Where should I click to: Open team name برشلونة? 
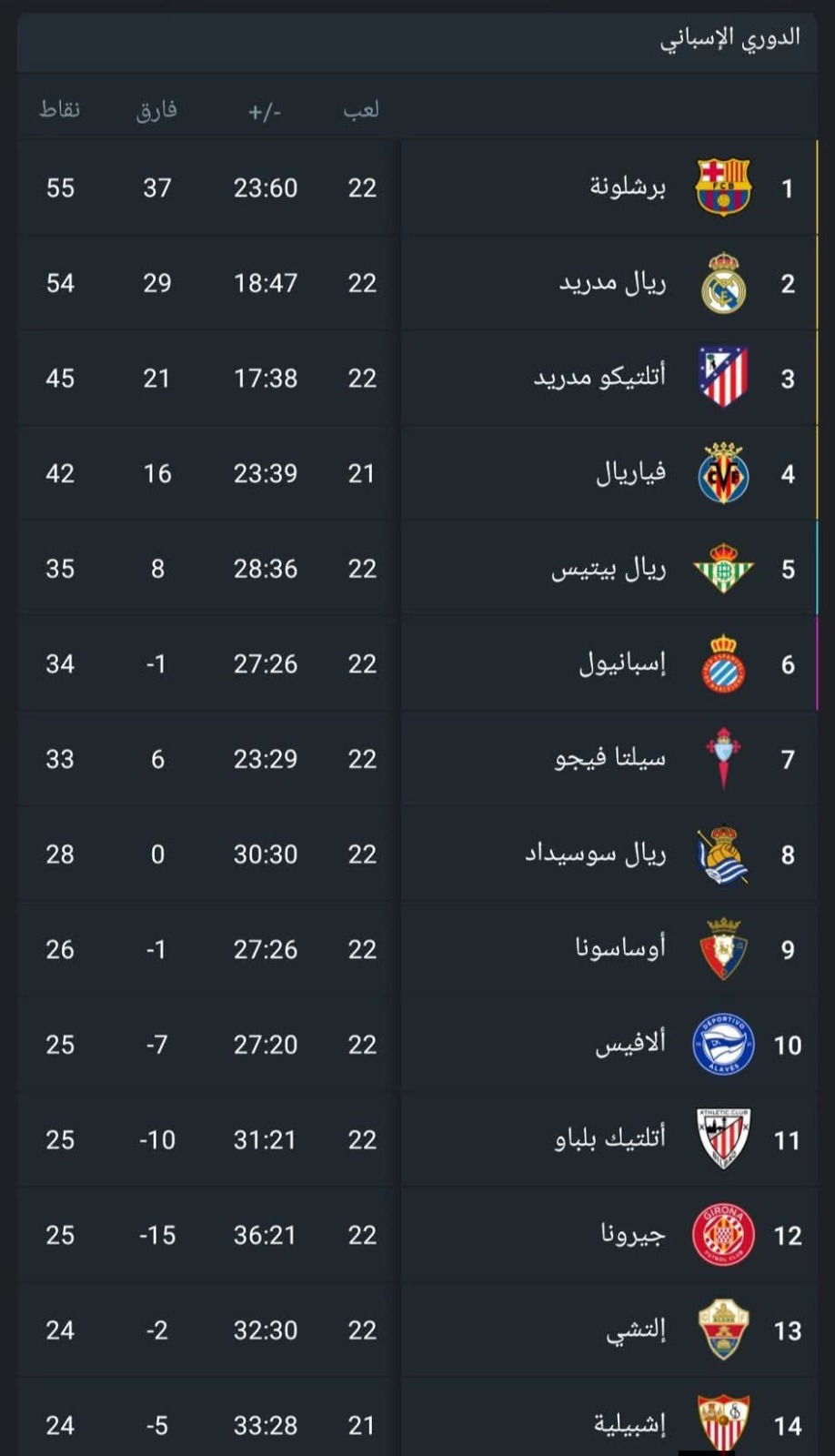coord(628,187)
